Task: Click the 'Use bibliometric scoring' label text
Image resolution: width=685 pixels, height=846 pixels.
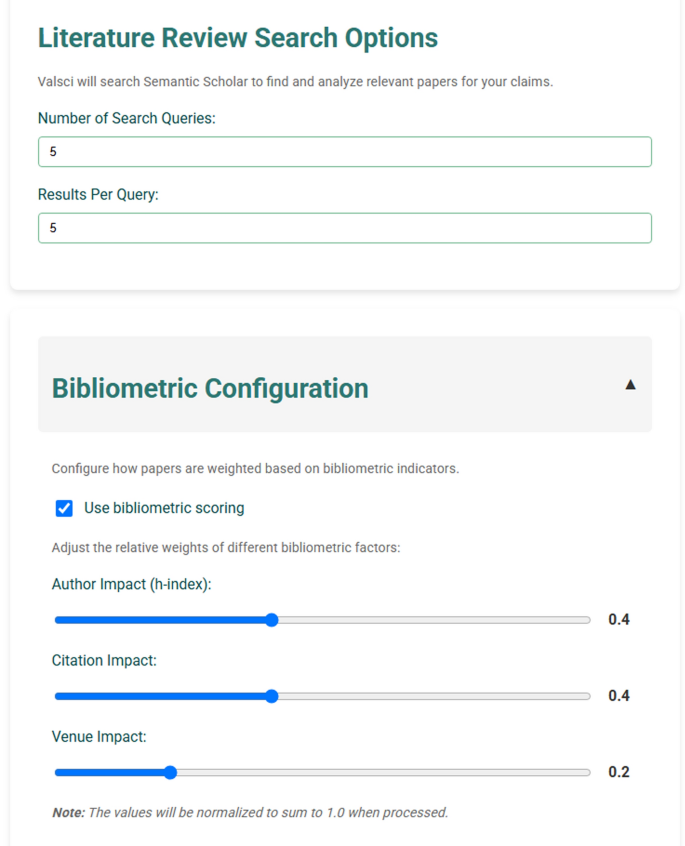Action: pyautogui.click(x=164, y=508)
